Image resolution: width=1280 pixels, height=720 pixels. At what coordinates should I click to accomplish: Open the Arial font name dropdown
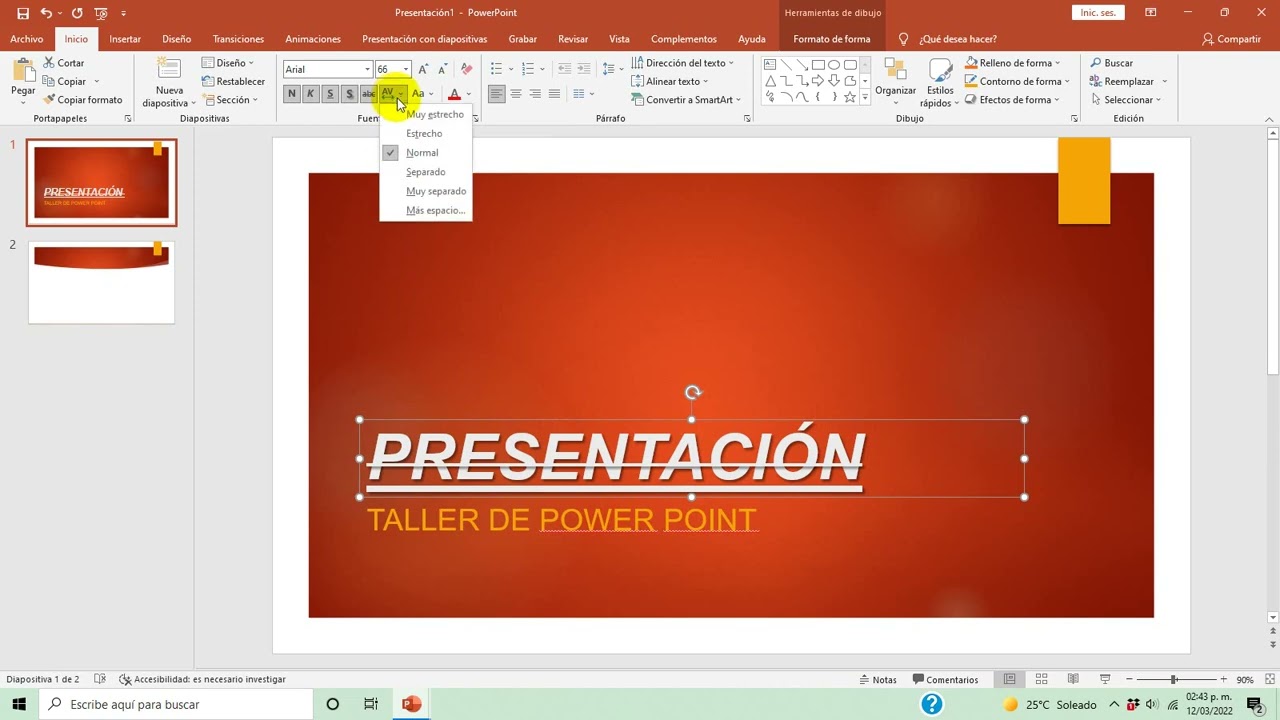tap(367, 69)
